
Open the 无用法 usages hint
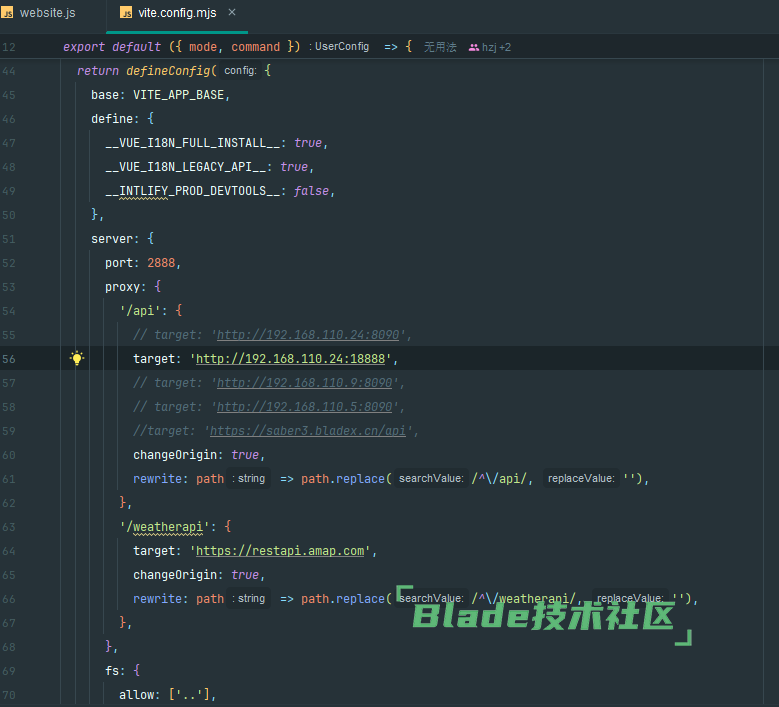(x=440, y=47)
